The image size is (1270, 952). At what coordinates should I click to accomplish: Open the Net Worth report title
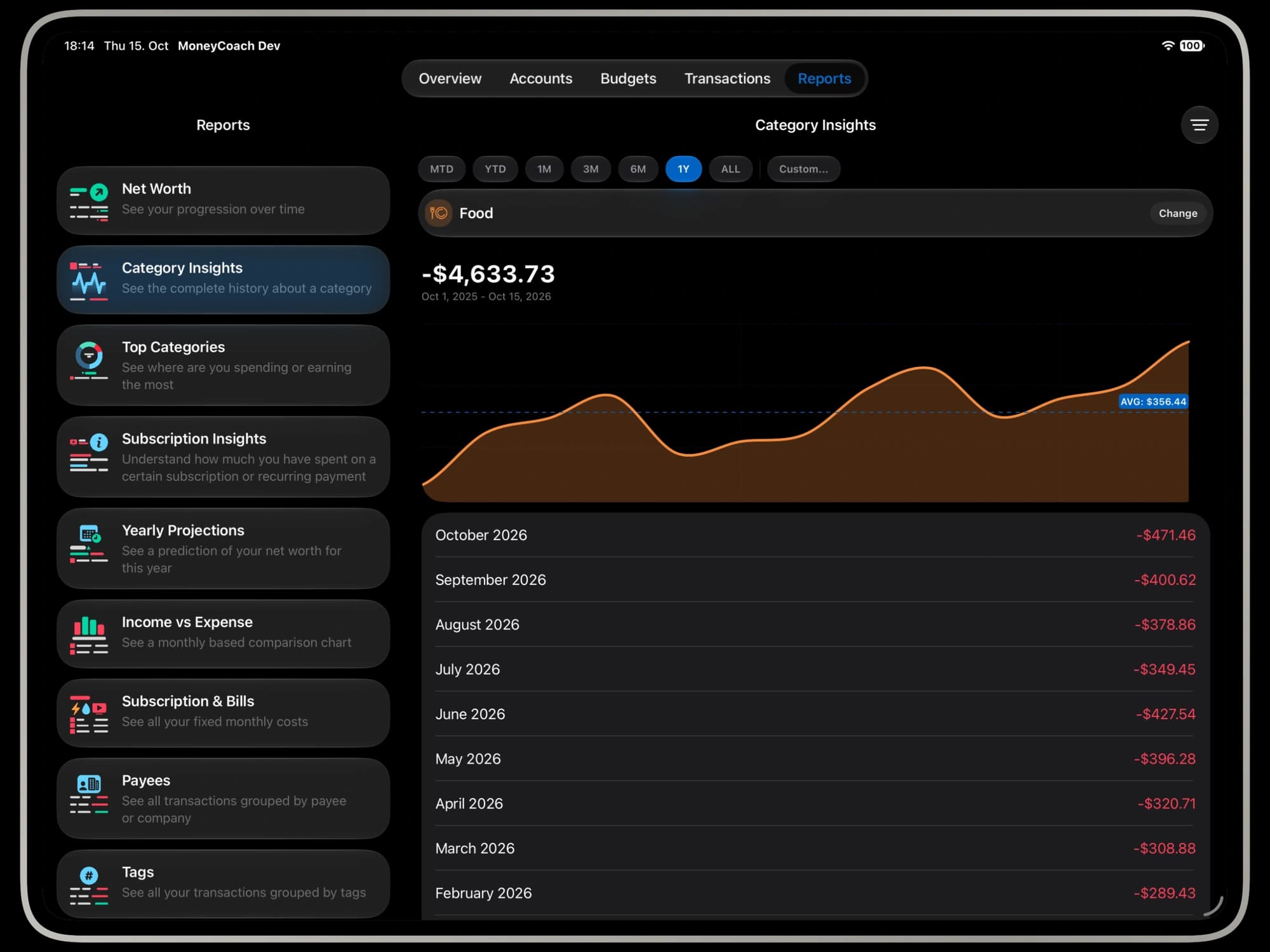(x=156, y=189)
